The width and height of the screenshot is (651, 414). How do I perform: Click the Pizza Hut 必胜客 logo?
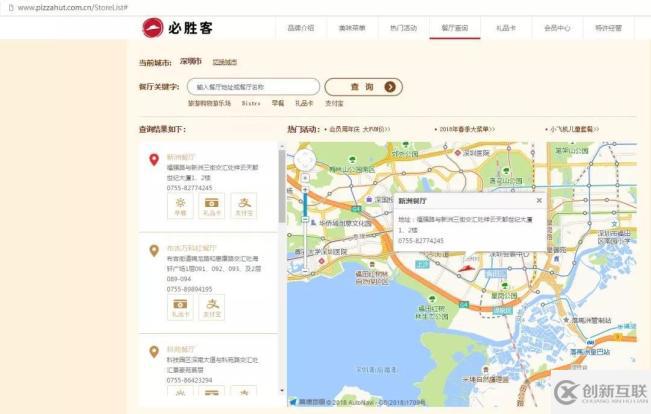178,28
